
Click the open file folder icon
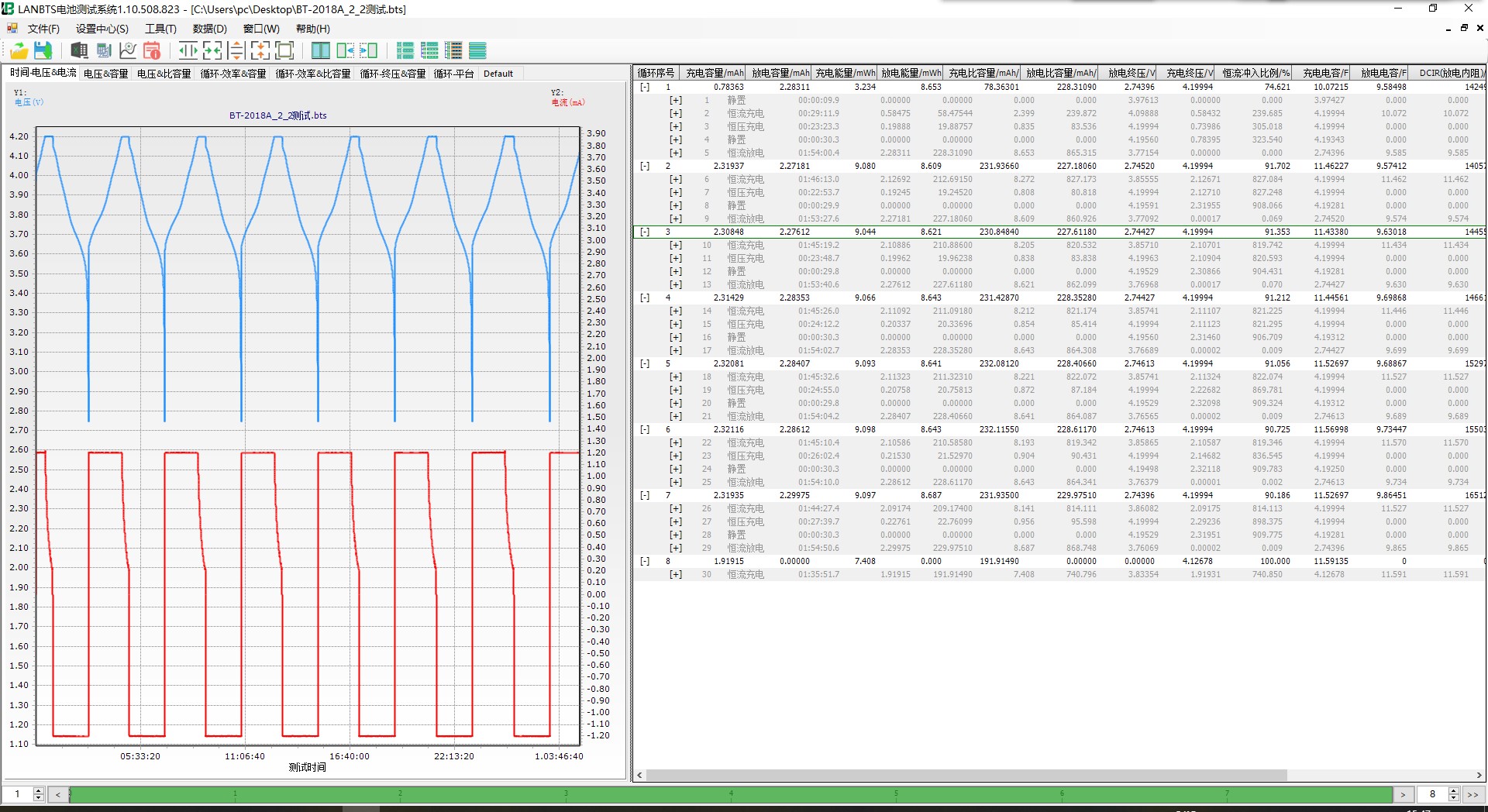[19, 51]
